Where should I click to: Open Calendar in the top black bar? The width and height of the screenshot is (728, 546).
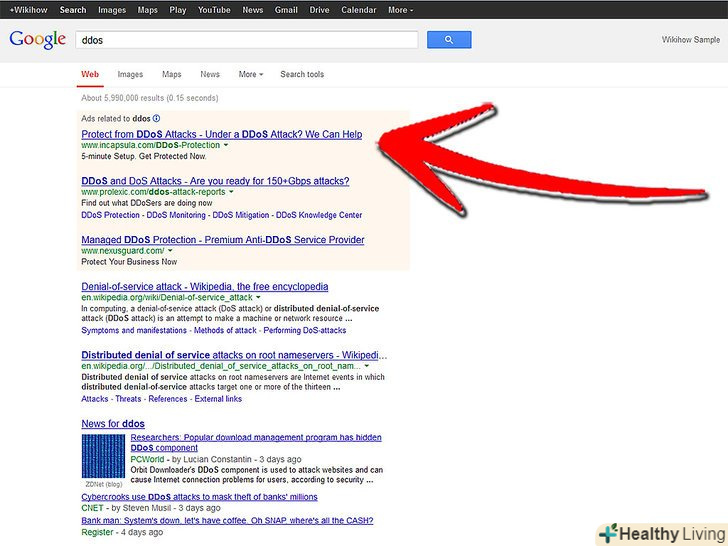pos(358,10)
